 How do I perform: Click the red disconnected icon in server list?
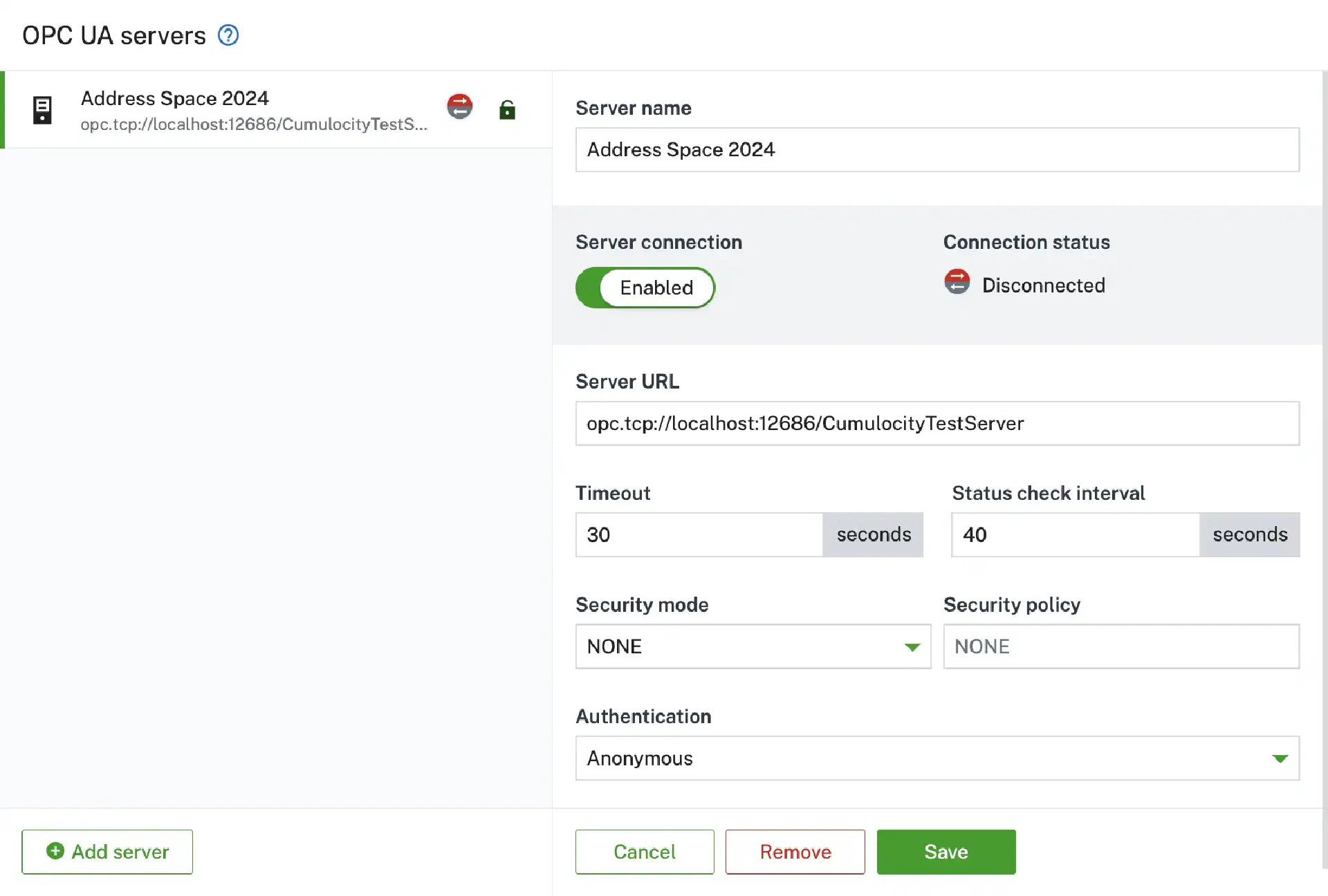pyautogui.click(x=459, y=106)
